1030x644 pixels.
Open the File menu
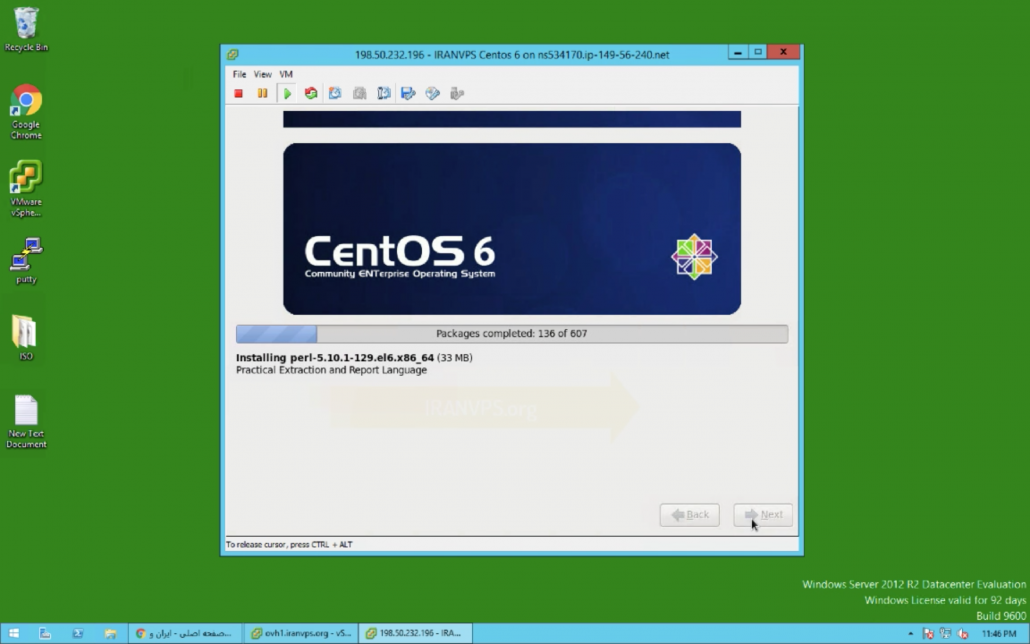pyautogui.click(x=239, y=74)
